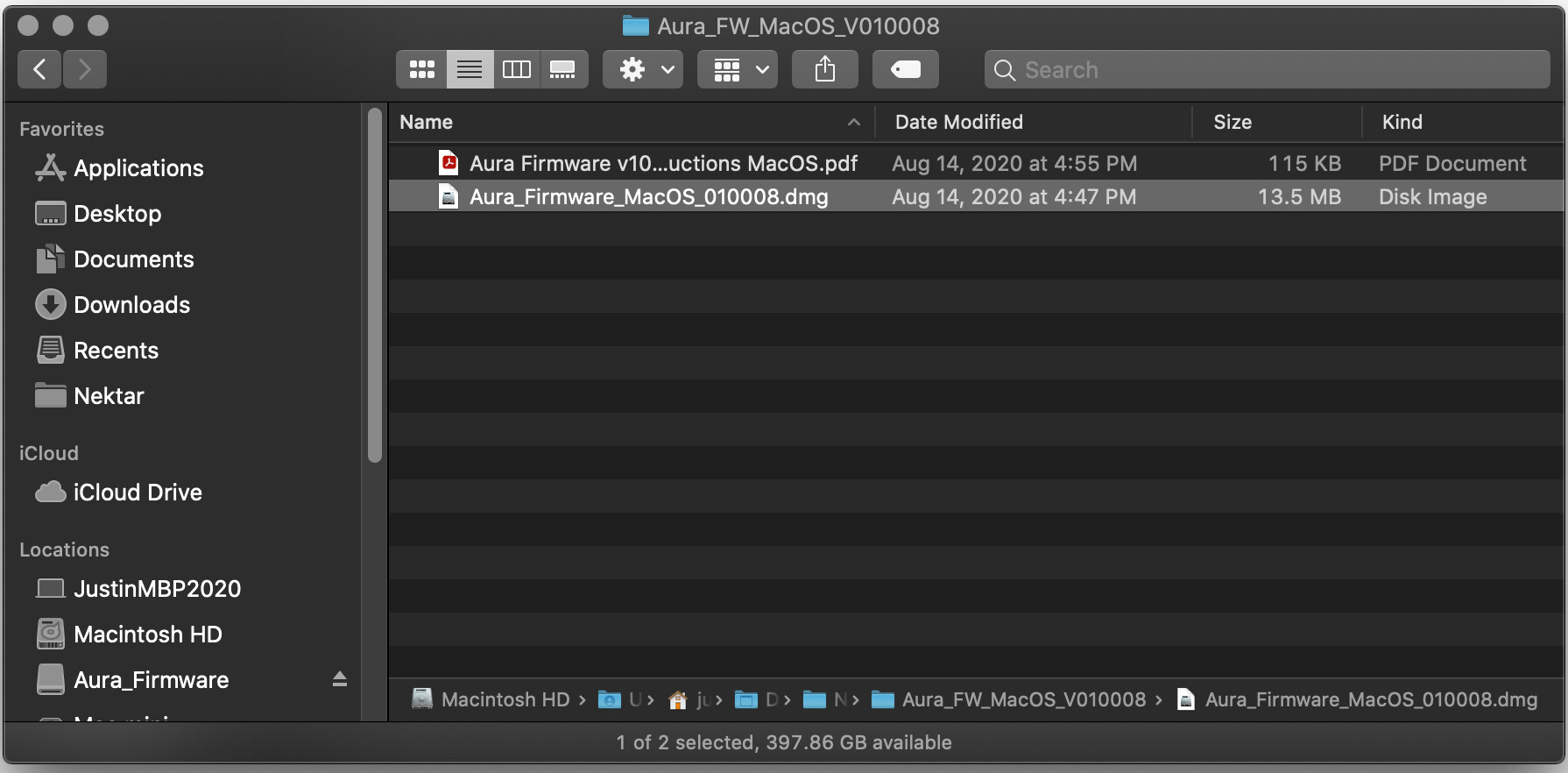The image size is (1568, 773).
Task: Click the Share toolbar button
Action: pyautogui.click(x=825, y=69)
